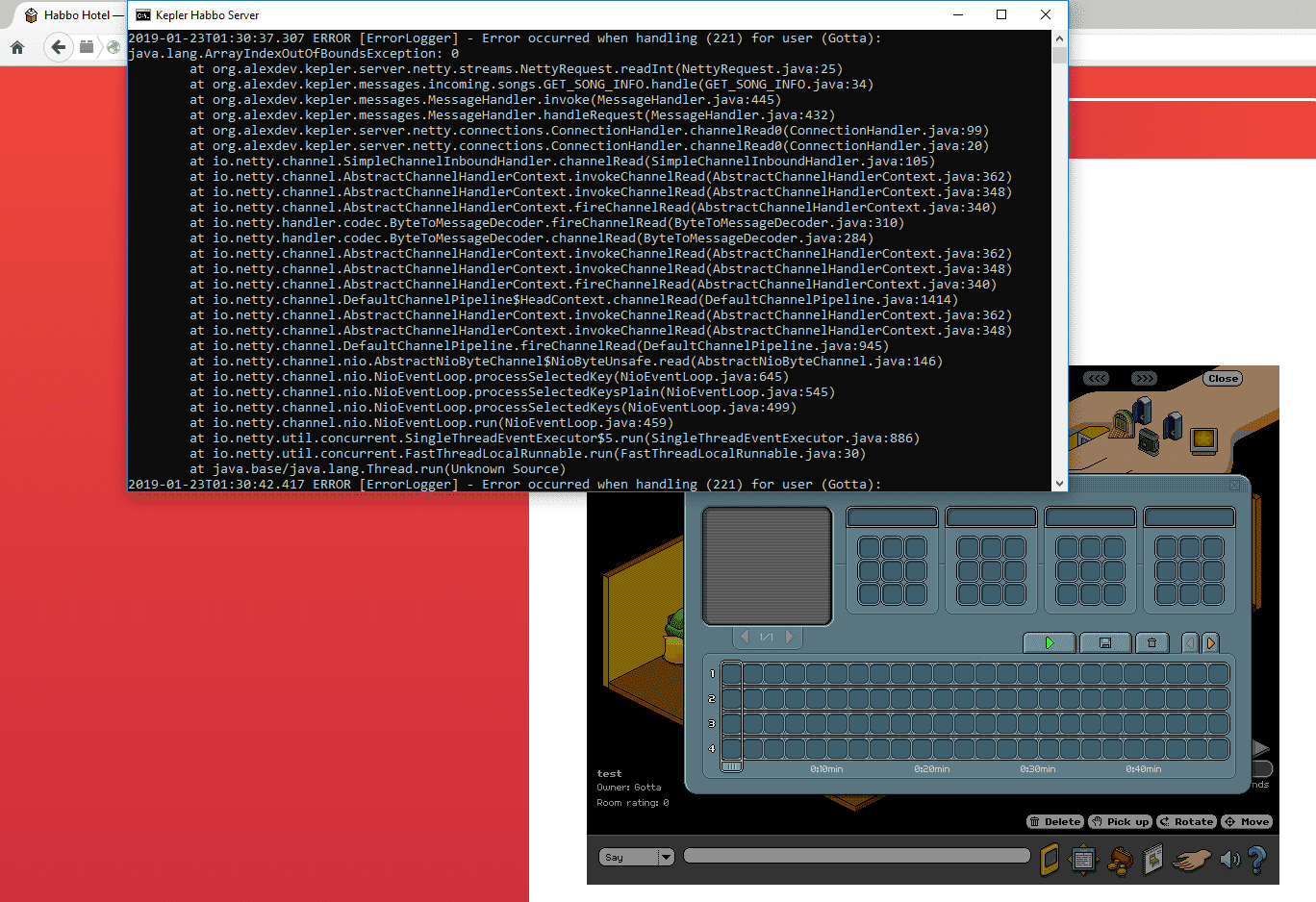The height and width of the screenshot is (902, 1316).
Task: Click the GET_SONG_INFO.handle stack trace line
Action: click(x=531, y=85)
